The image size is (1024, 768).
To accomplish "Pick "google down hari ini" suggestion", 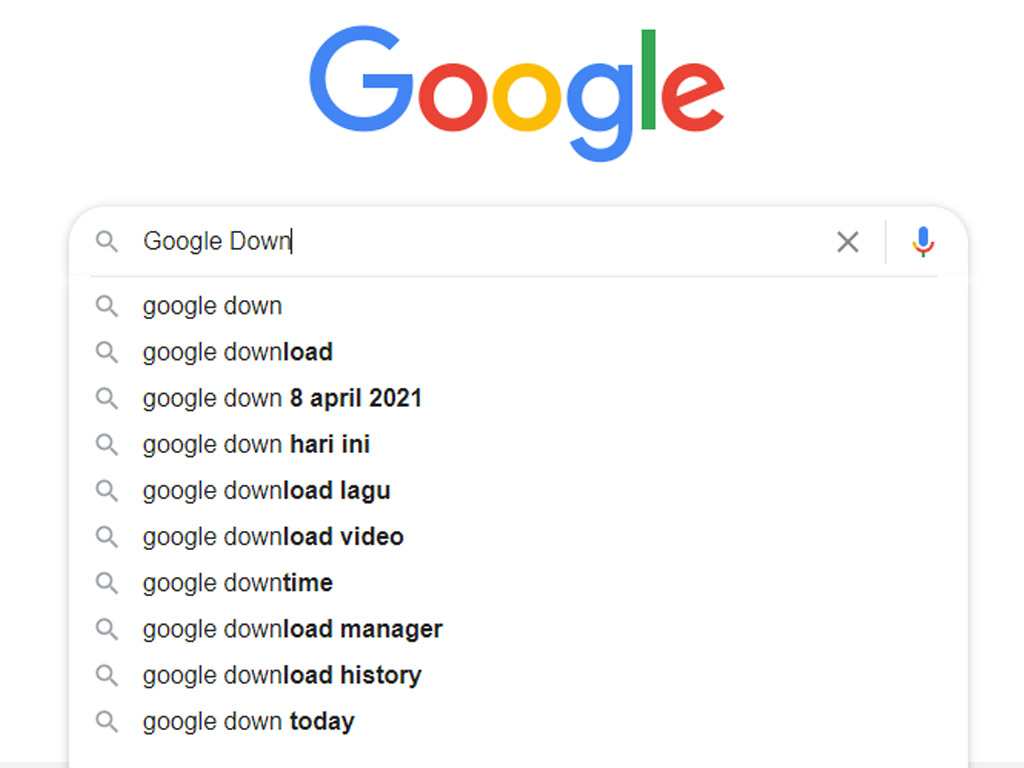I will pyautogui.click(x=256, y=444).
